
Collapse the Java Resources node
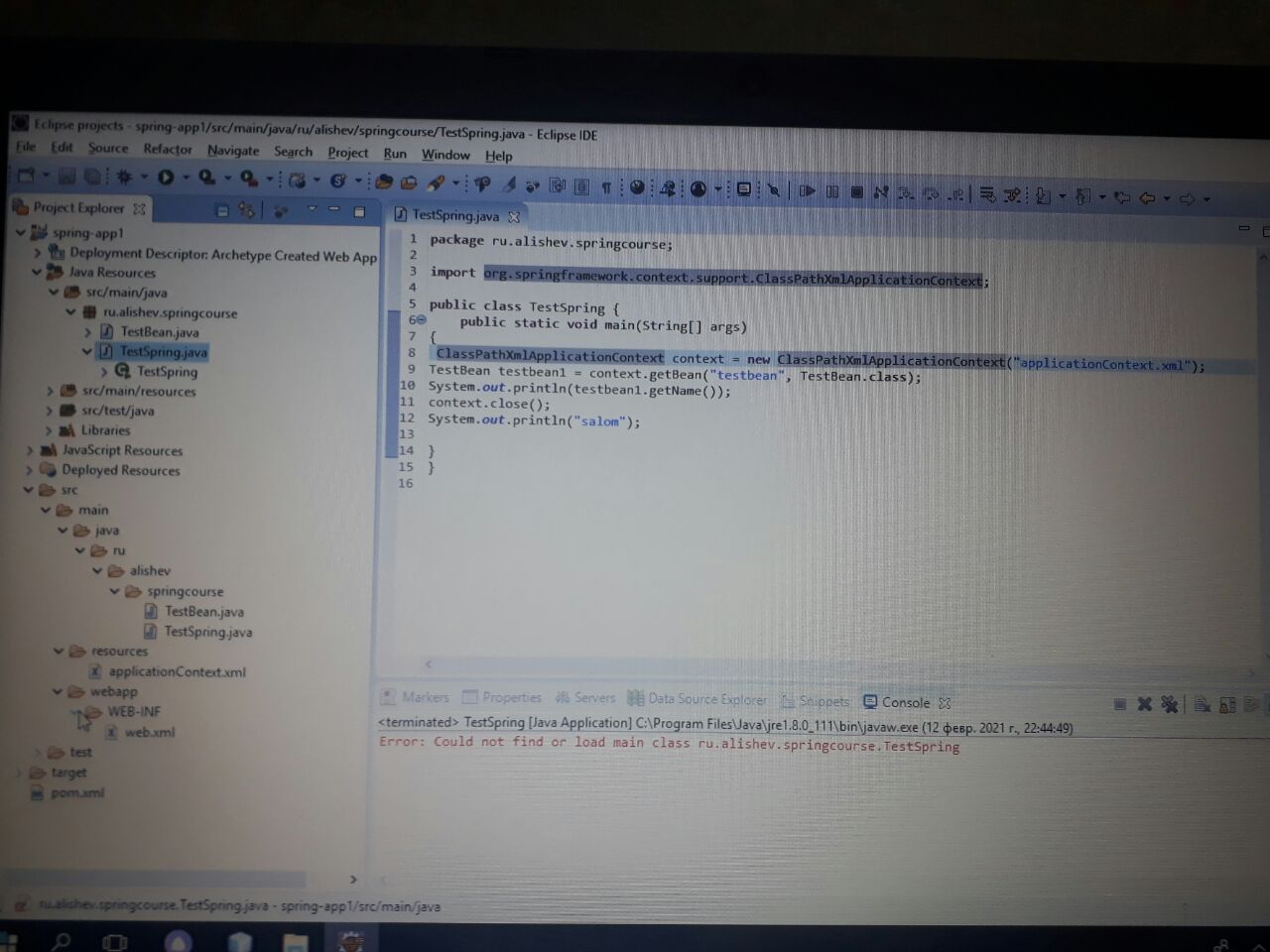point(37,272)
